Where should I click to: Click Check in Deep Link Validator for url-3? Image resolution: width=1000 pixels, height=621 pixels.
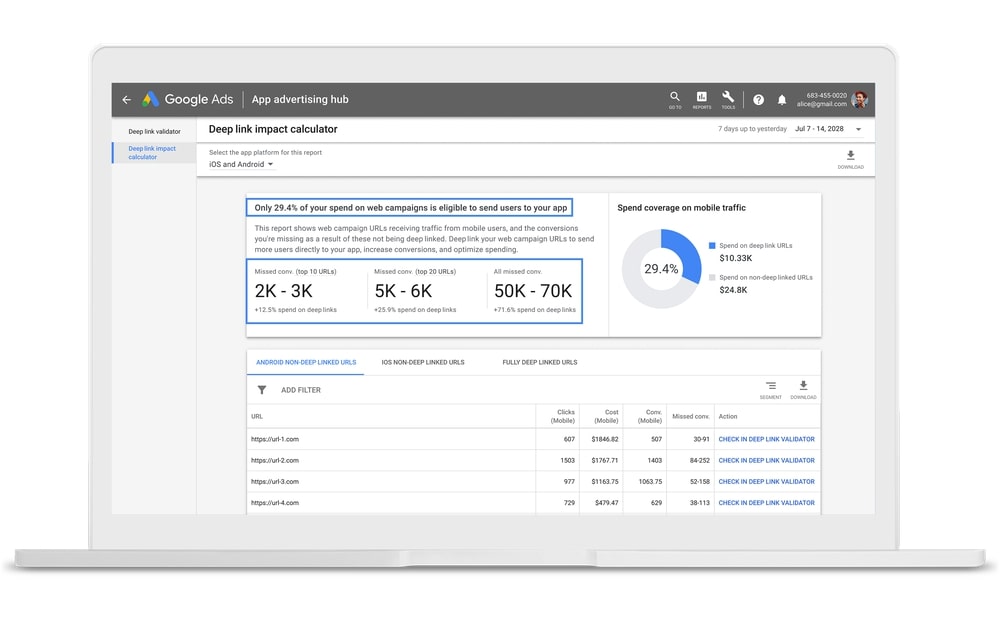[x=766, y=482]
